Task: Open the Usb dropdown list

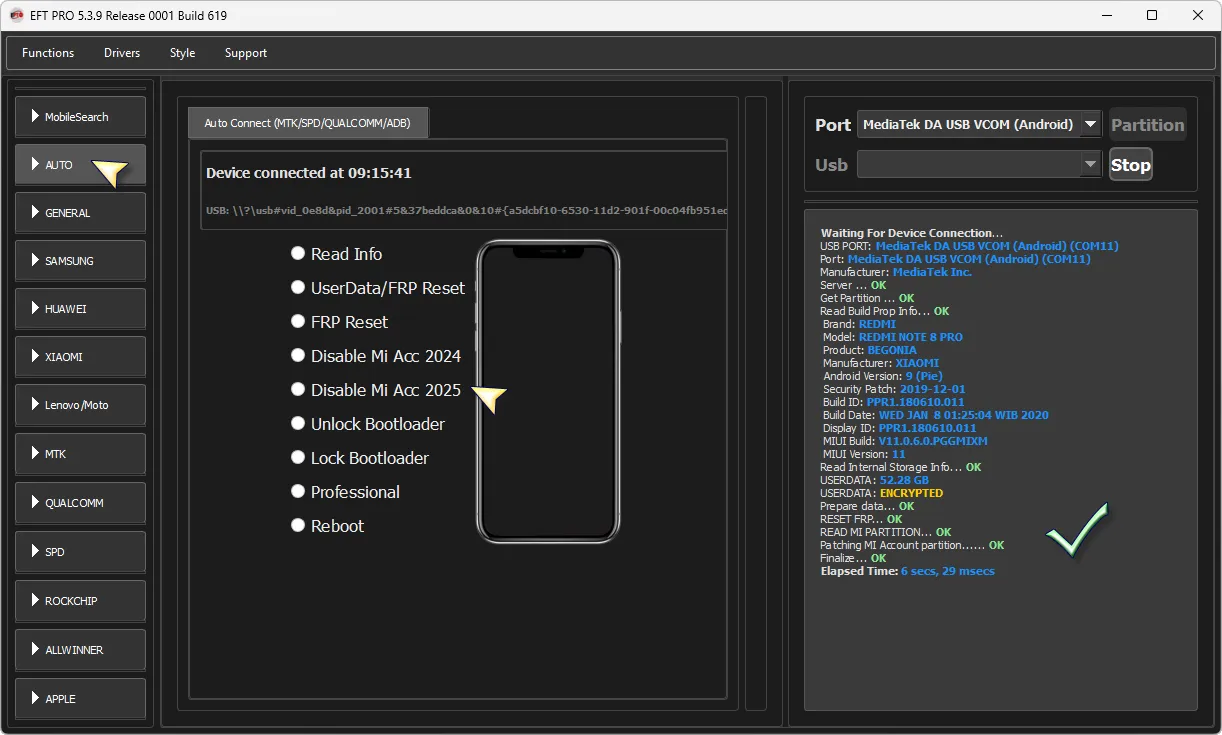Action: pyautogui.click(x=1090, y=165)
